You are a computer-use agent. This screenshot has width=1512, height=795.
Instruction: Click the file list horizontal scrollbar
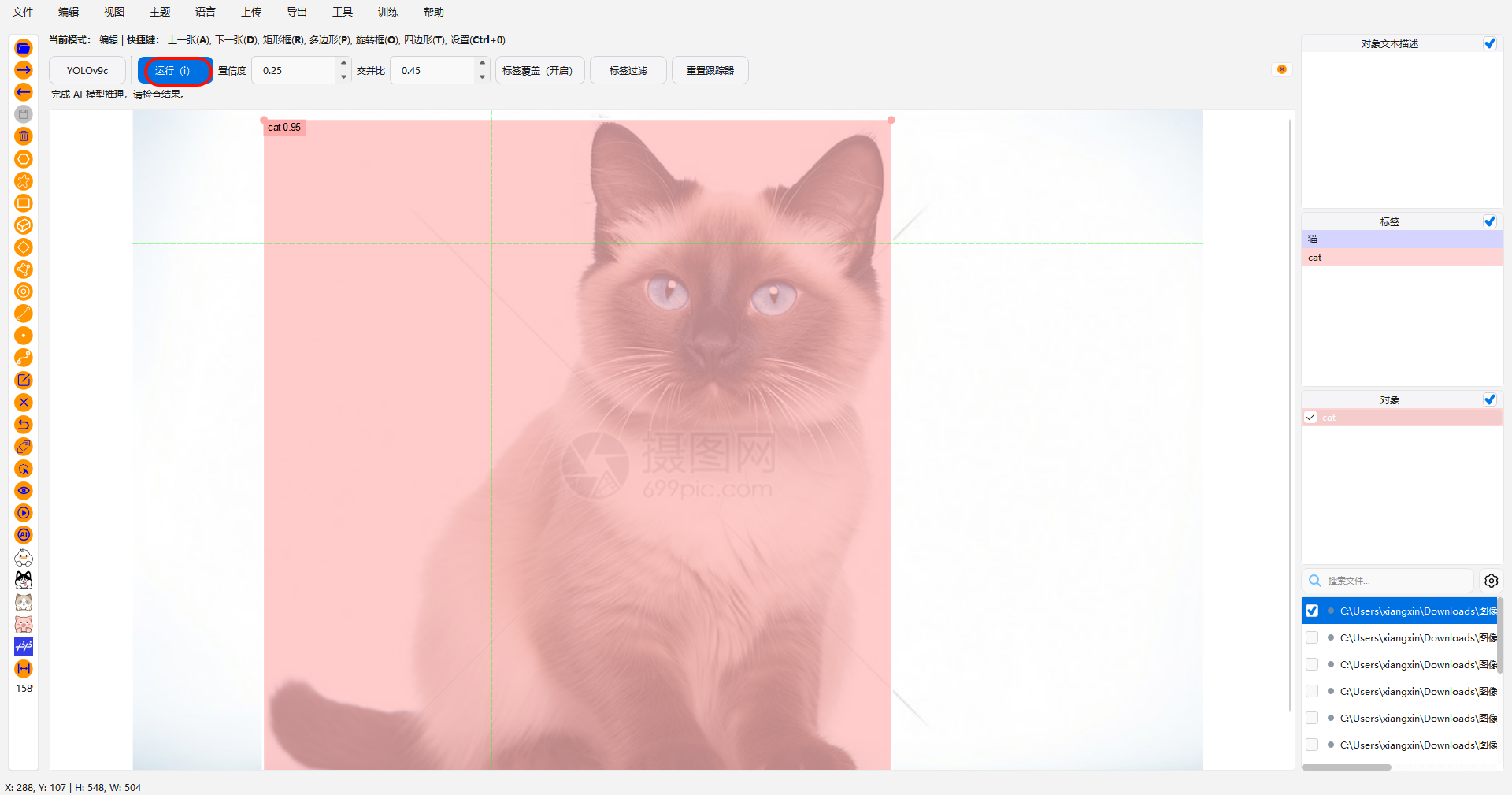pyautogui.click(x=1347, y=767)
